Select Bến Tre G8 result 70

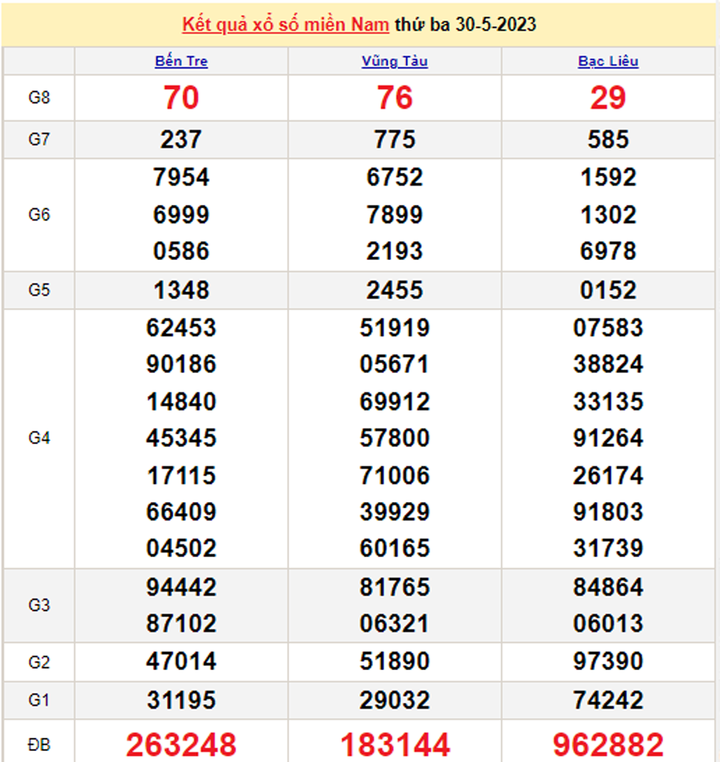[x=181, y=98]
